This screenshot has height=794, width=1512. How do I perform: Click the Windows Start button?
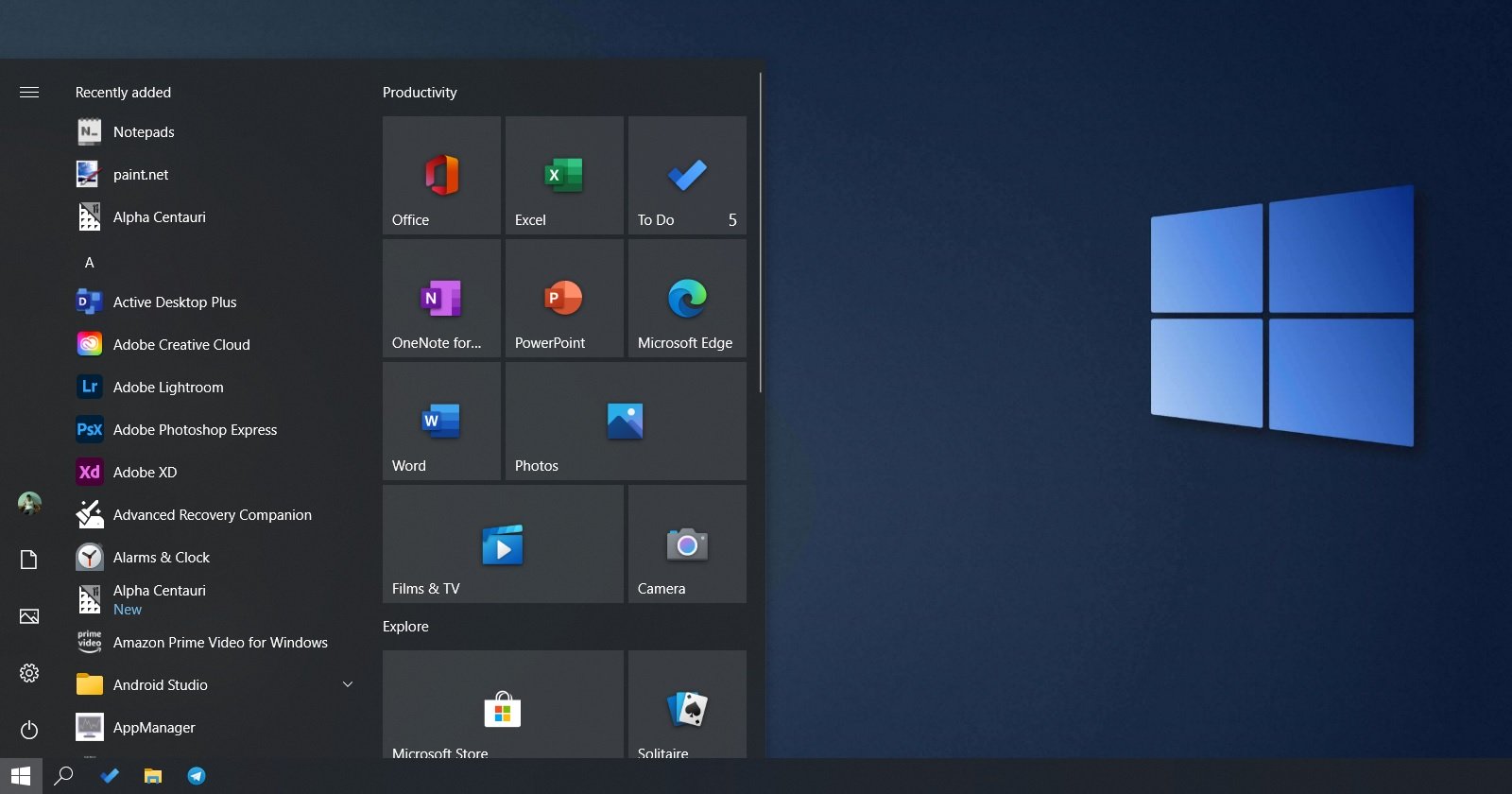point(21,776)
